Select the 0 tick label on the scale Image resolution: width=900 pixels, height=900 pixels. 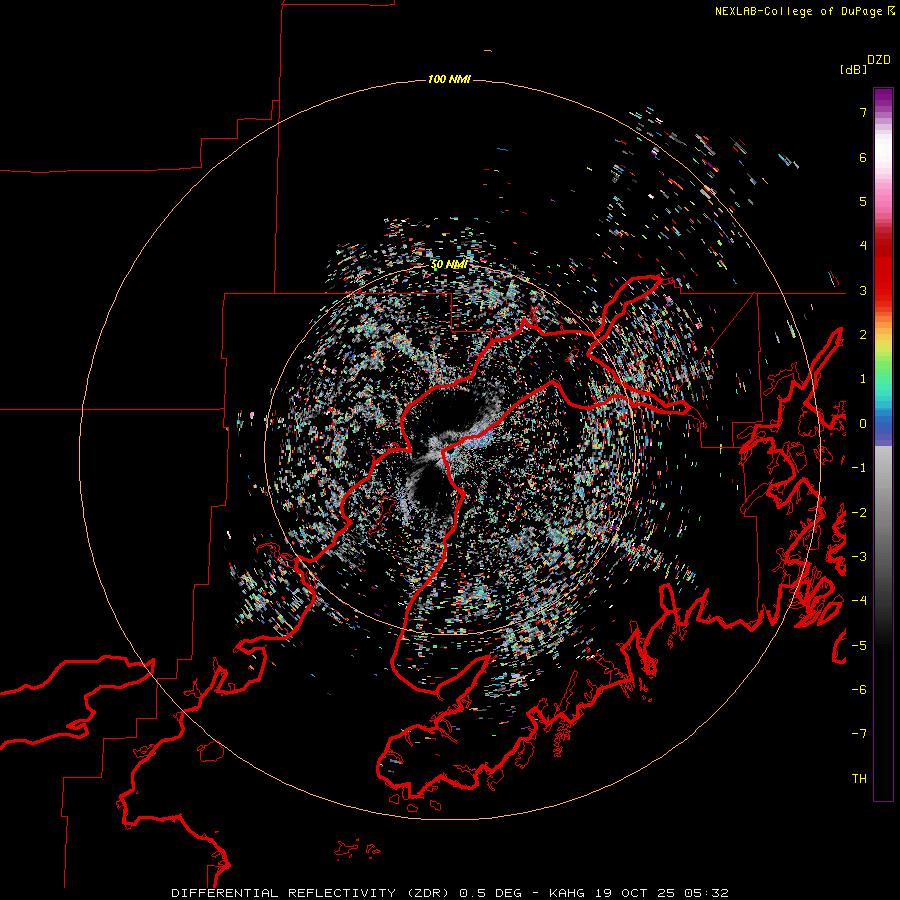[x=863, y=424]
